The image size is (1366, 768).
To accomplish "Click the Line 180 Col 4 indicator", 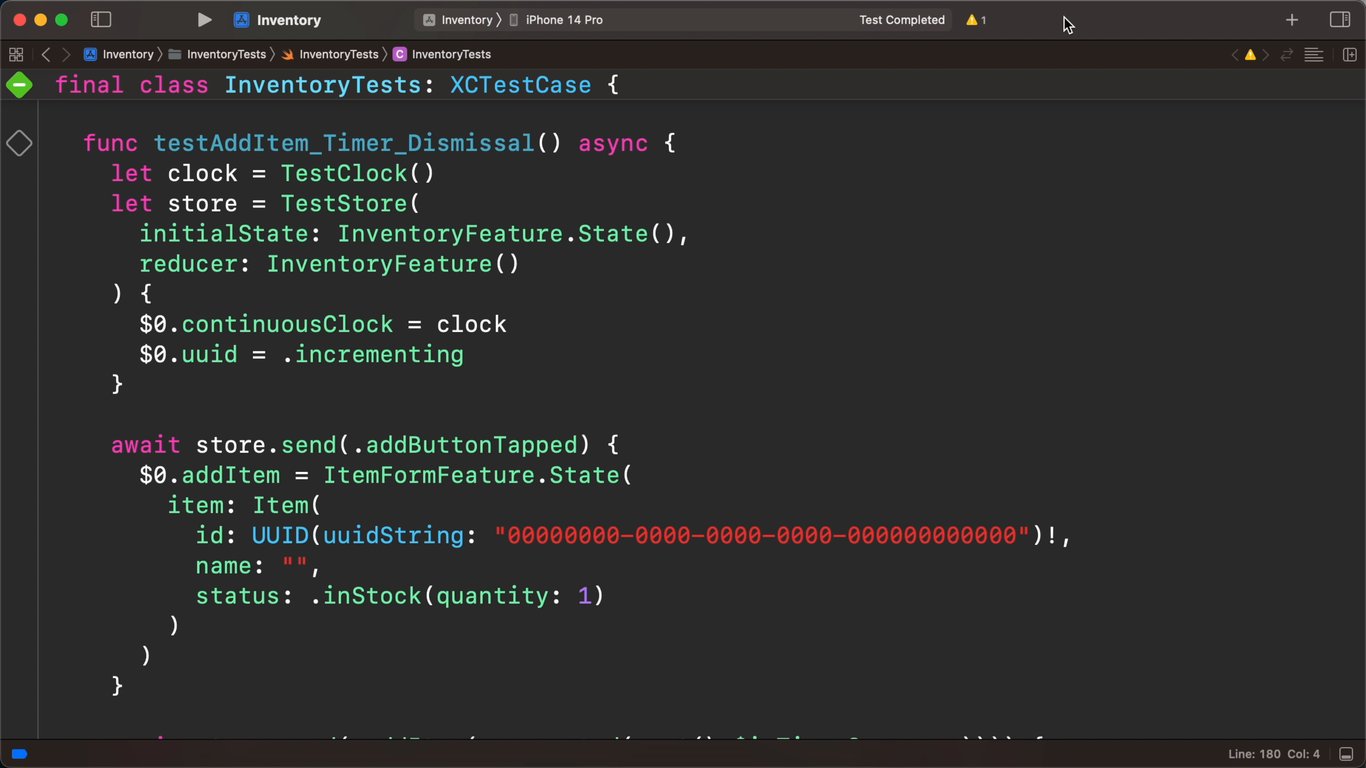I will click(x=1274, y=754).
